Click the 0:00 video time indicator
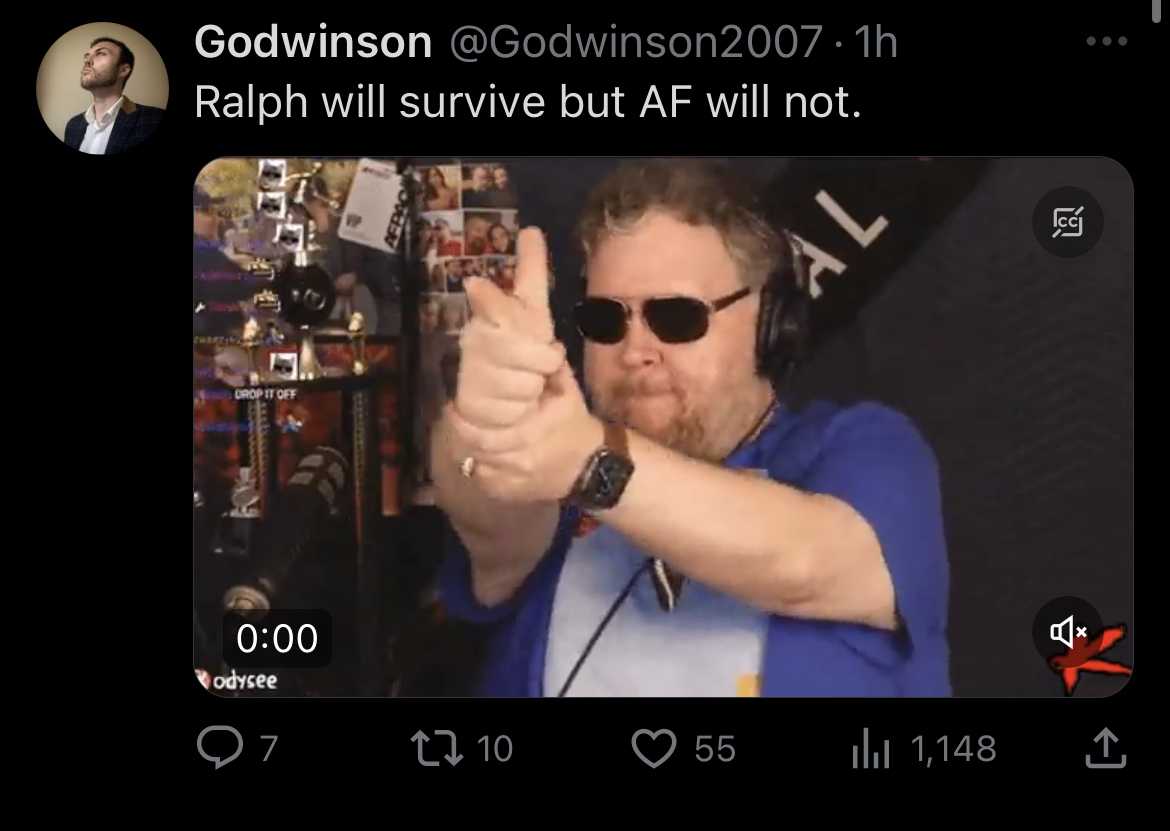The image size is (1170, 831). coord(277,639)
